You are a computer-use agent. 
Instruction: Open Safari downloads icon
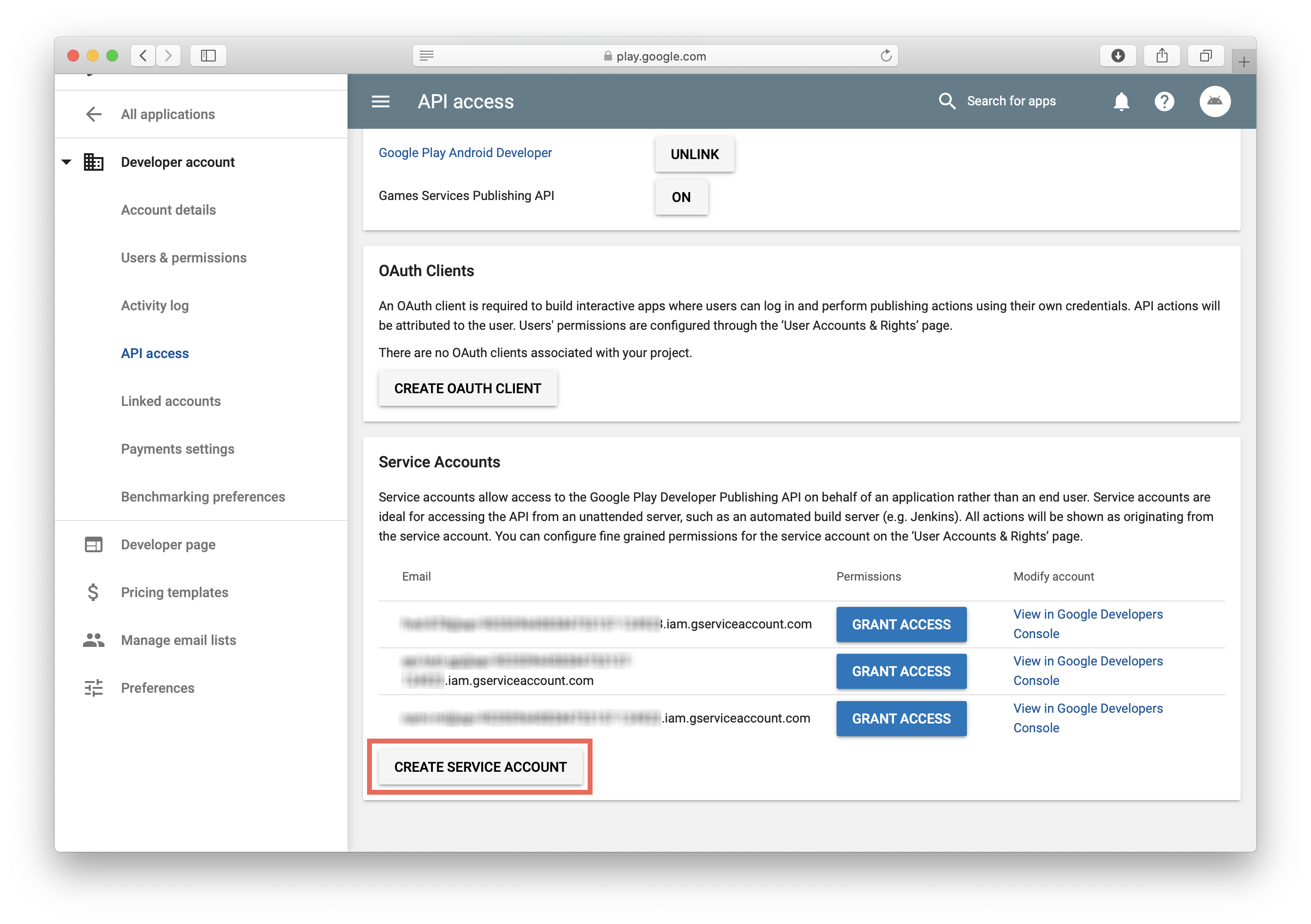[1117, 55]
